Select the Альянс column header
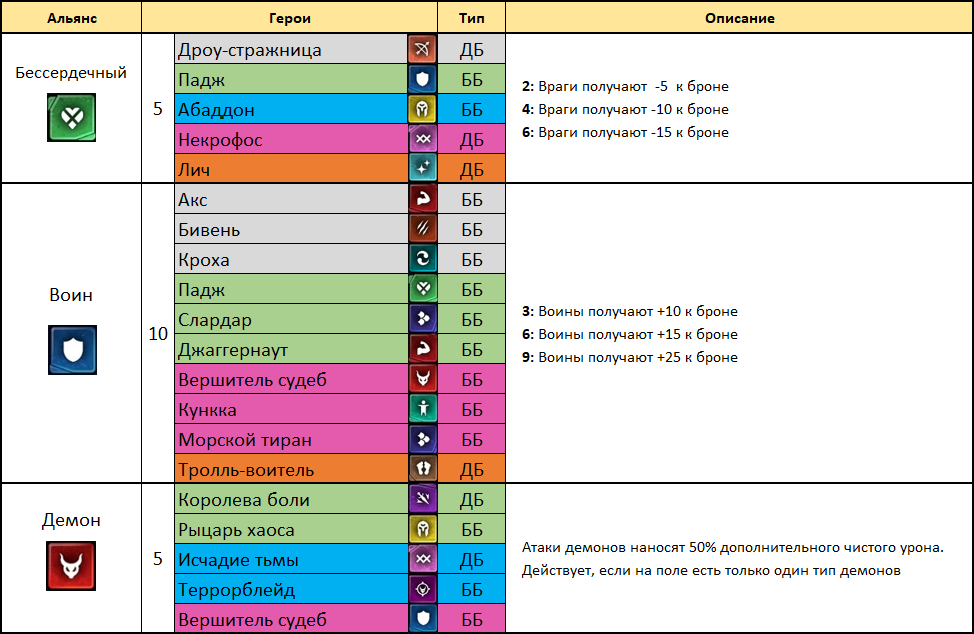This screenshot has height=634, width=974. tap(71, 17)
